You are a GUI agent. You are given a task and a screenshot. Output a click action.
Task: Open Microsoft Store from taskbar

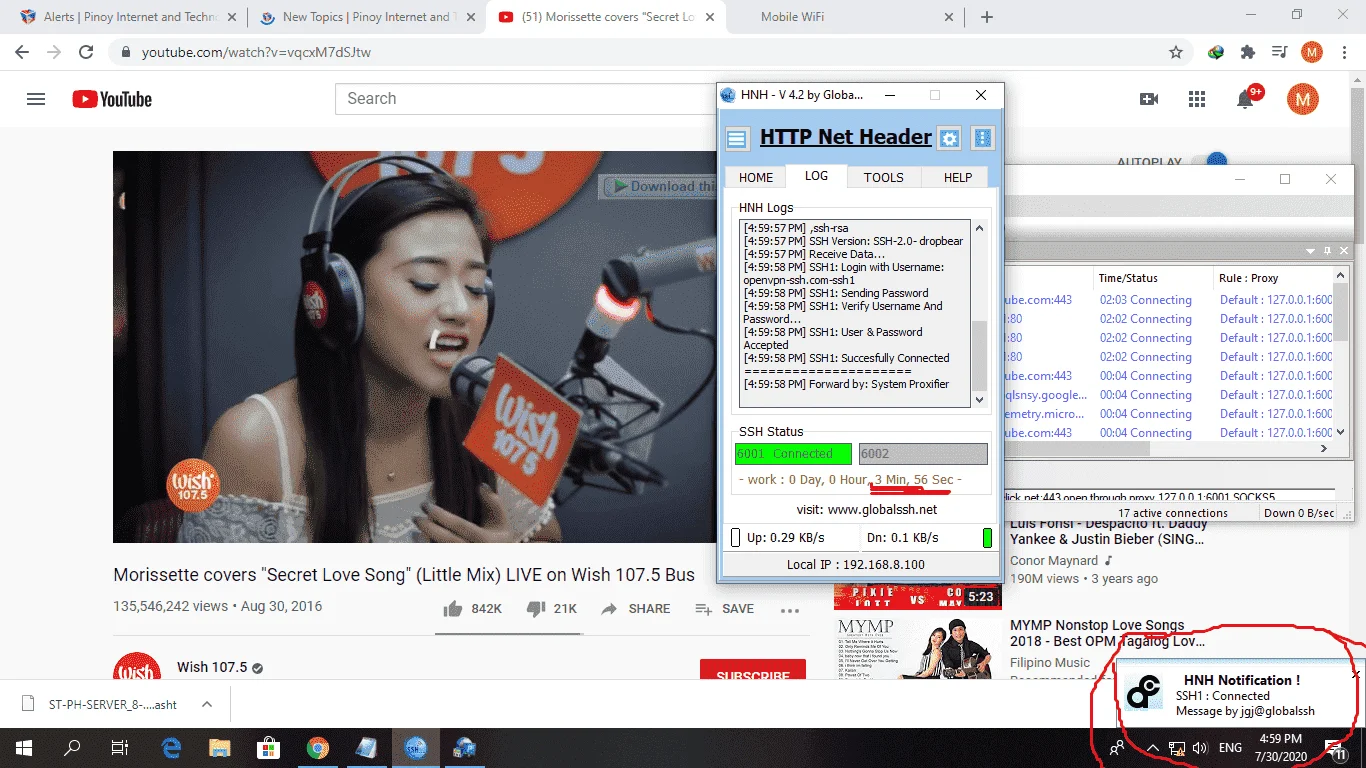point(268,748)
